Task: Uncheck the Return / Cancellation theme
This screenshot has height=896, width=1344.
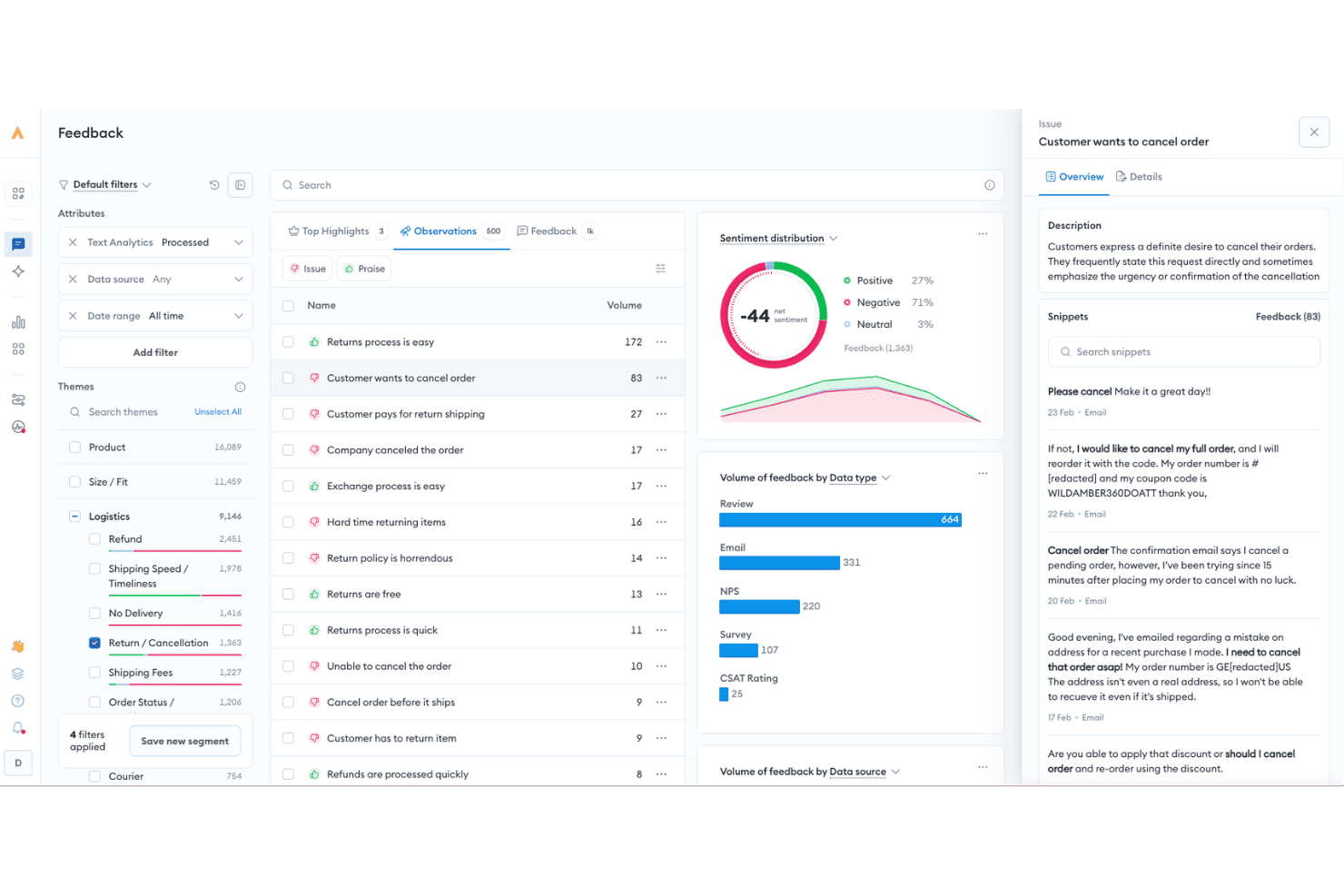Action: [94, 643]
